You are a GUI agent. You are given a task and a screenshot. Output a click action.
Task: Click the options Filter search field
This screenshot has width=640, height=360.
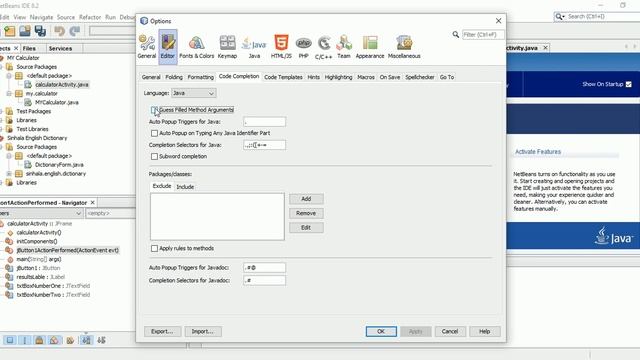(x=483, y=35)
